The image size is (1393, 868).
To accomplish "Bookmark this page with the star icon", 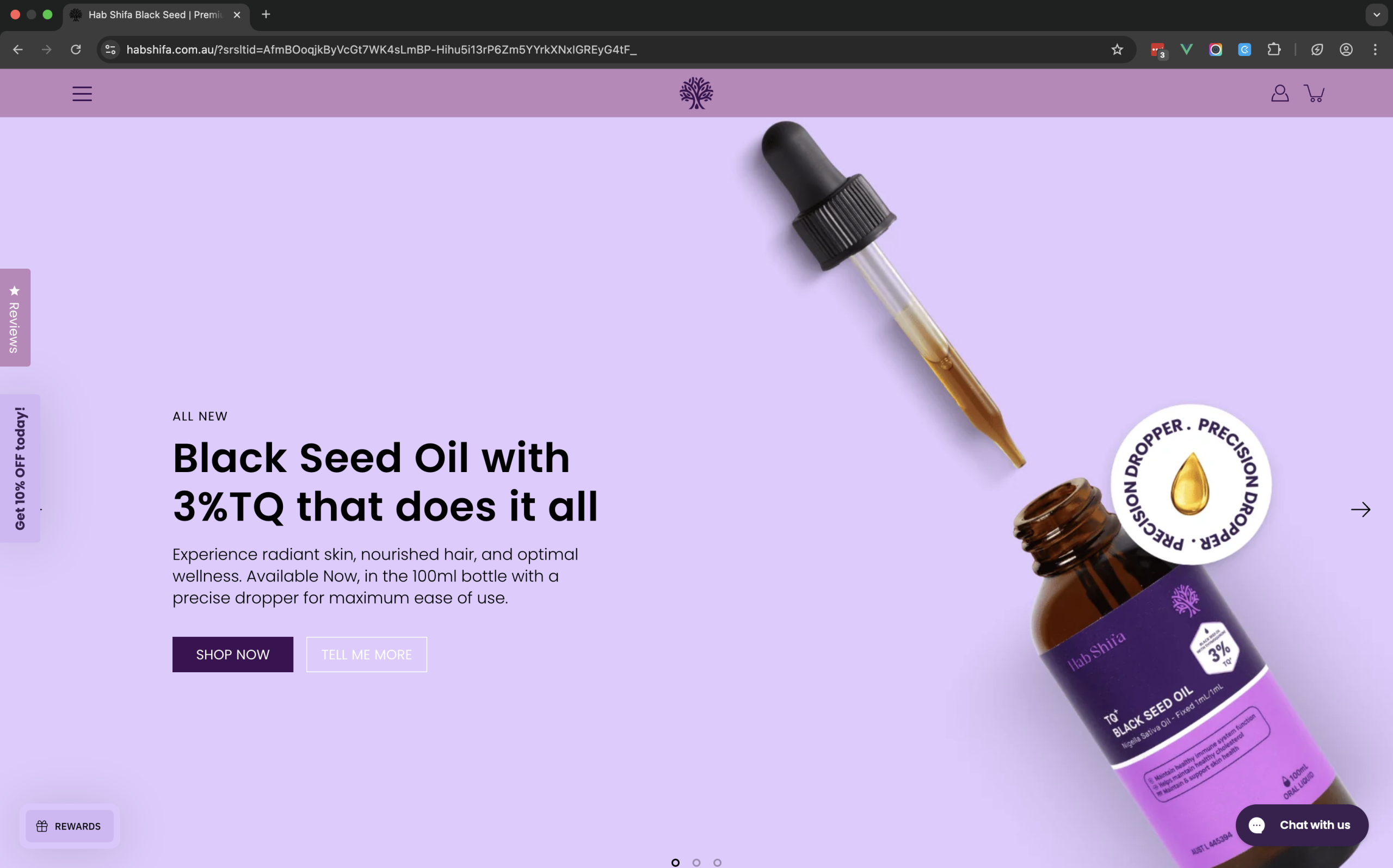I will 1116,49.
